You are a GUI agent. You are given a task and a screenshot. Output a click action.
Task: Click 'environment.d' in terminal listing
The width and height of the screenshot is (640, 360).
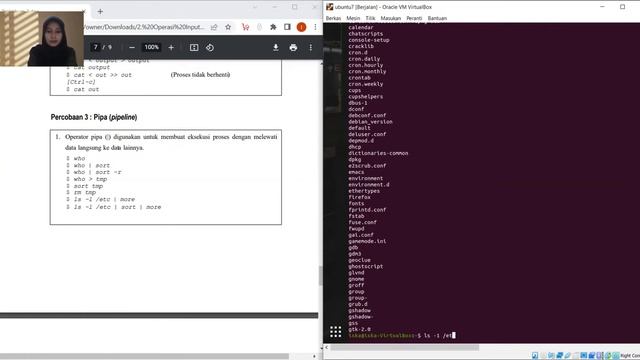pos(369,184)
